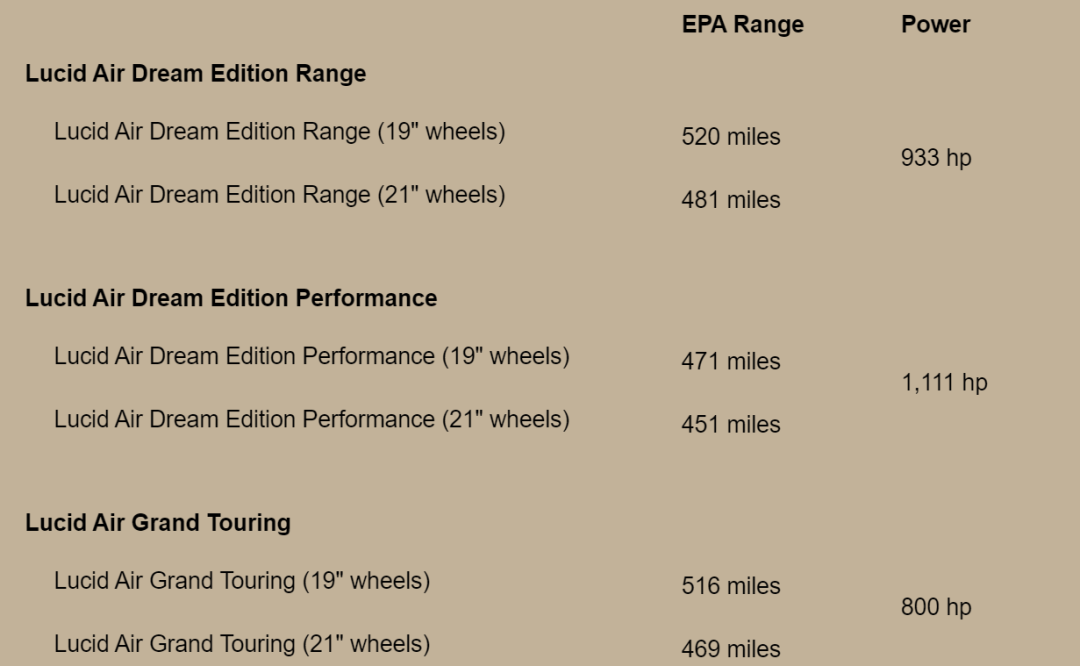
Task: Click the Dream Edition Performance 21" wheels row
Action: (312, 420)
